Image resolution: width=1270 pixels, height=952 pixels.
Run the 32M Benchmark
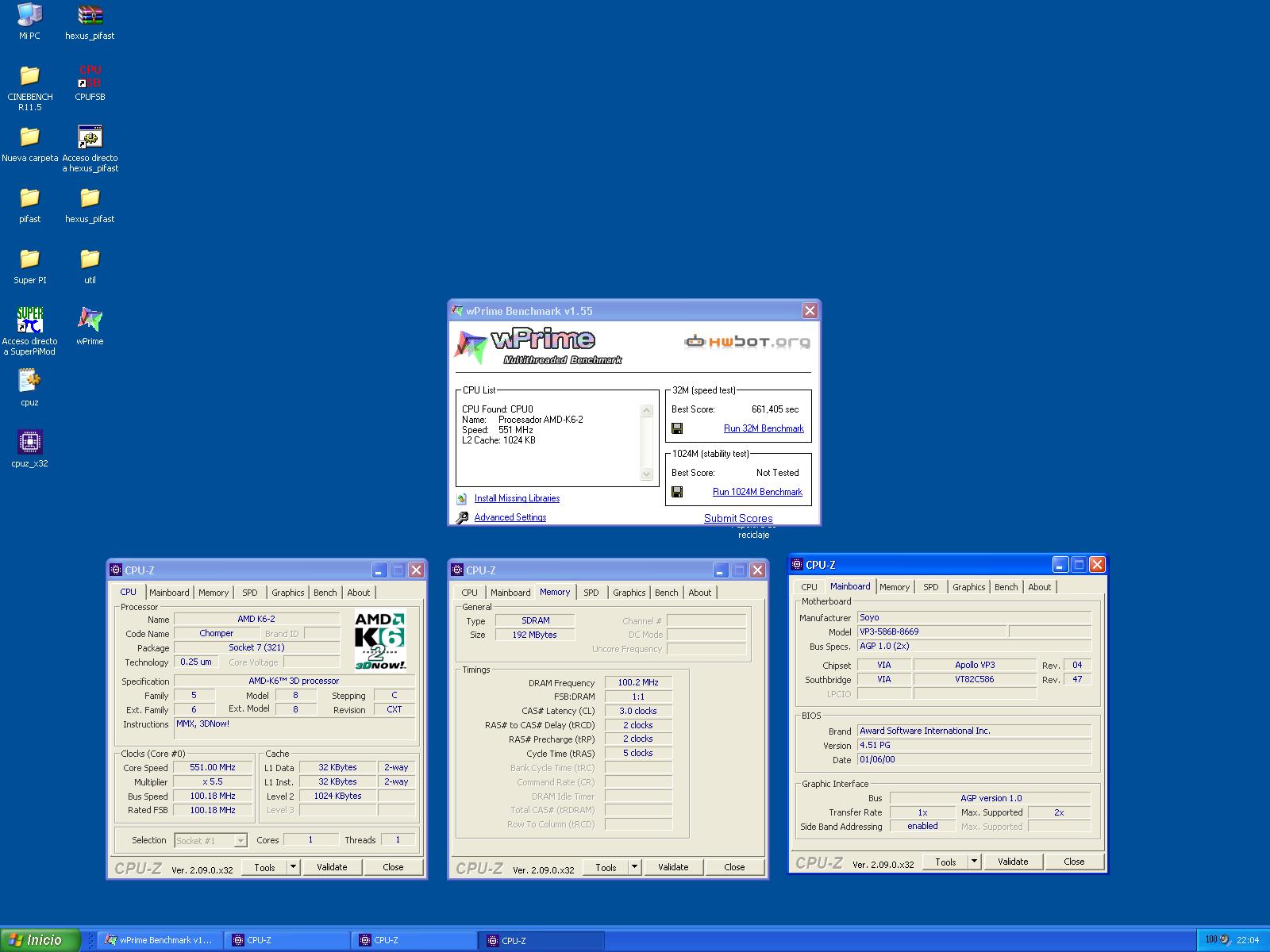(764, 428)
